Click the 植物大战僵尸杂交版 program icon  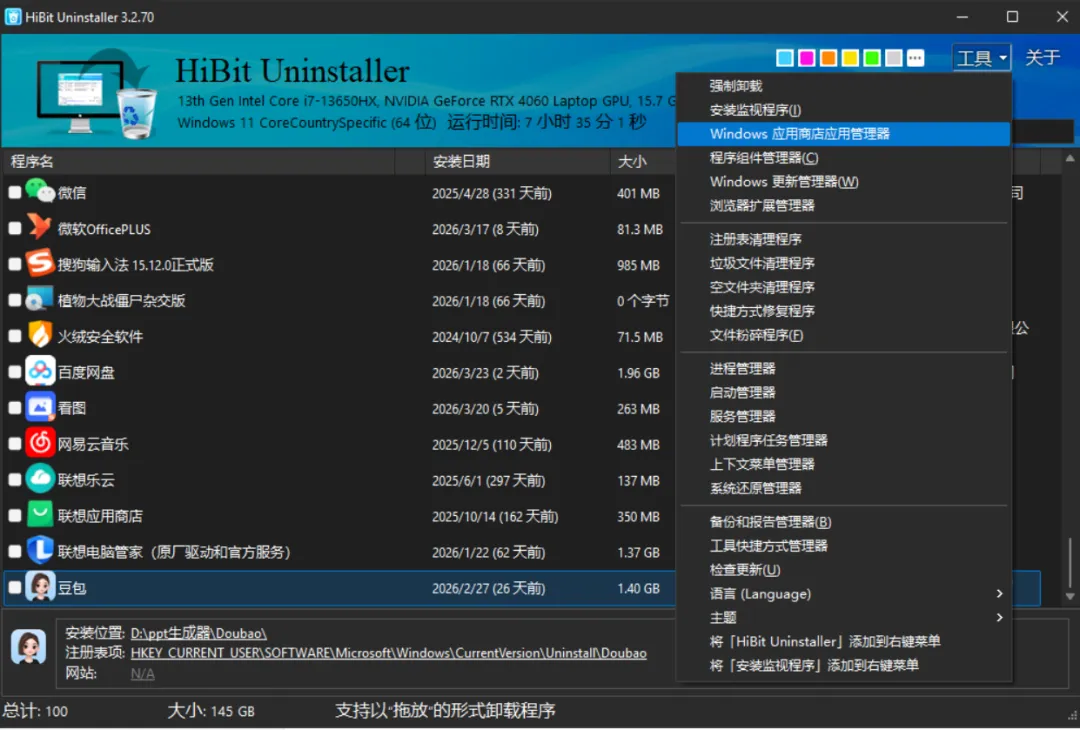40,300
